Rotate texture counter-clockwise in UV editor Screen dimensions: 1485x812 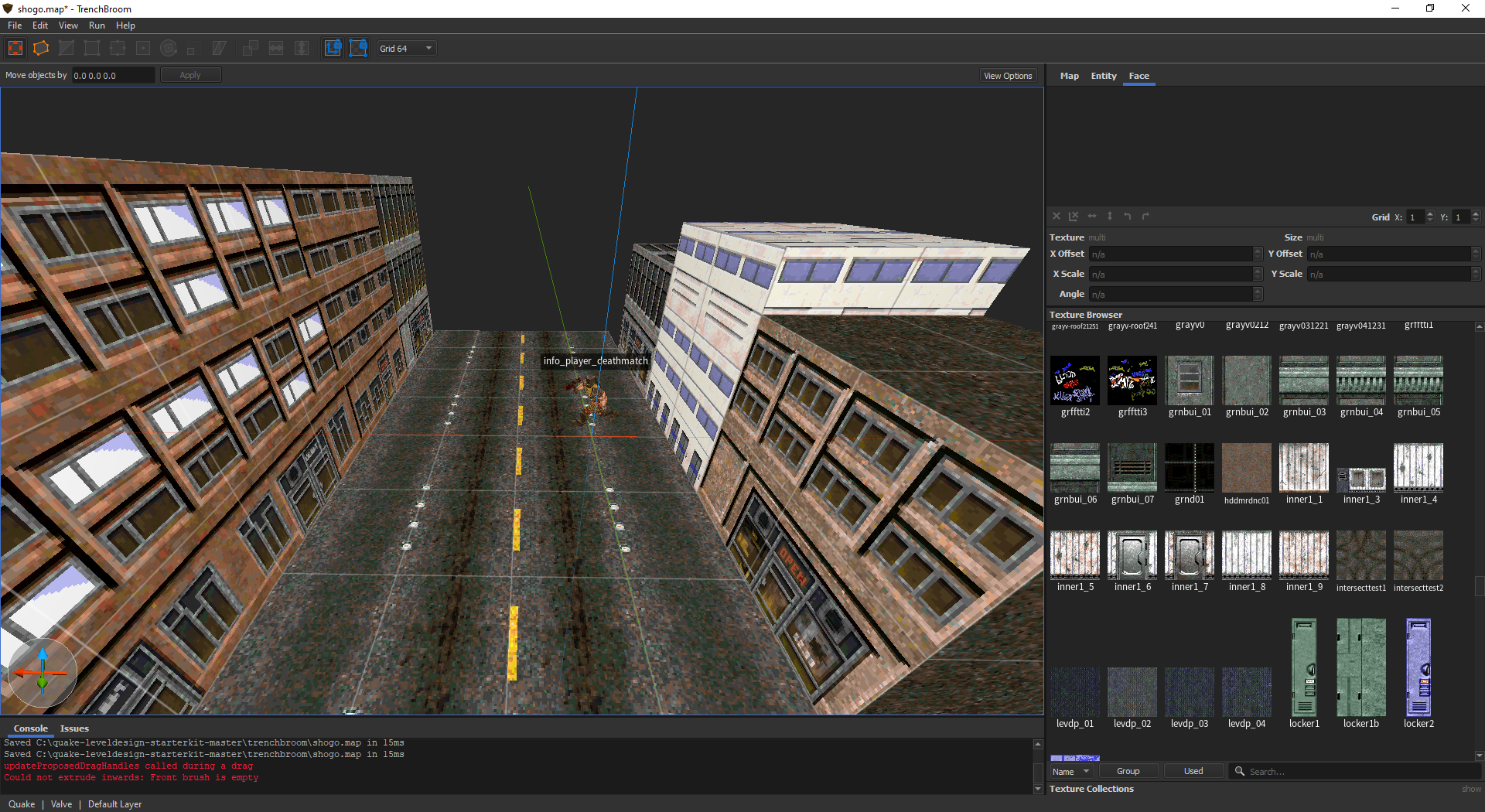coord(1128,217)
